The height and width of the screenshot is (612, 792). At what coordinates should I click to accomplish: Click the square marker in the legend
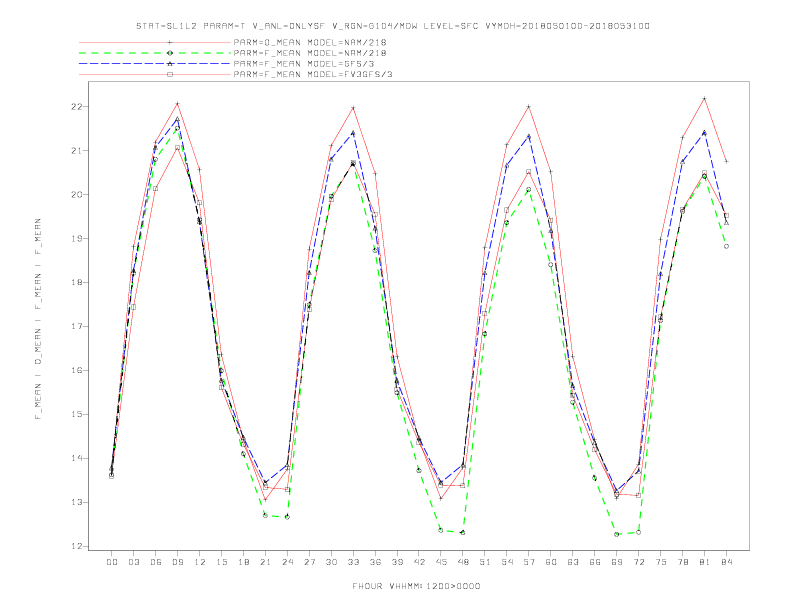170,74
